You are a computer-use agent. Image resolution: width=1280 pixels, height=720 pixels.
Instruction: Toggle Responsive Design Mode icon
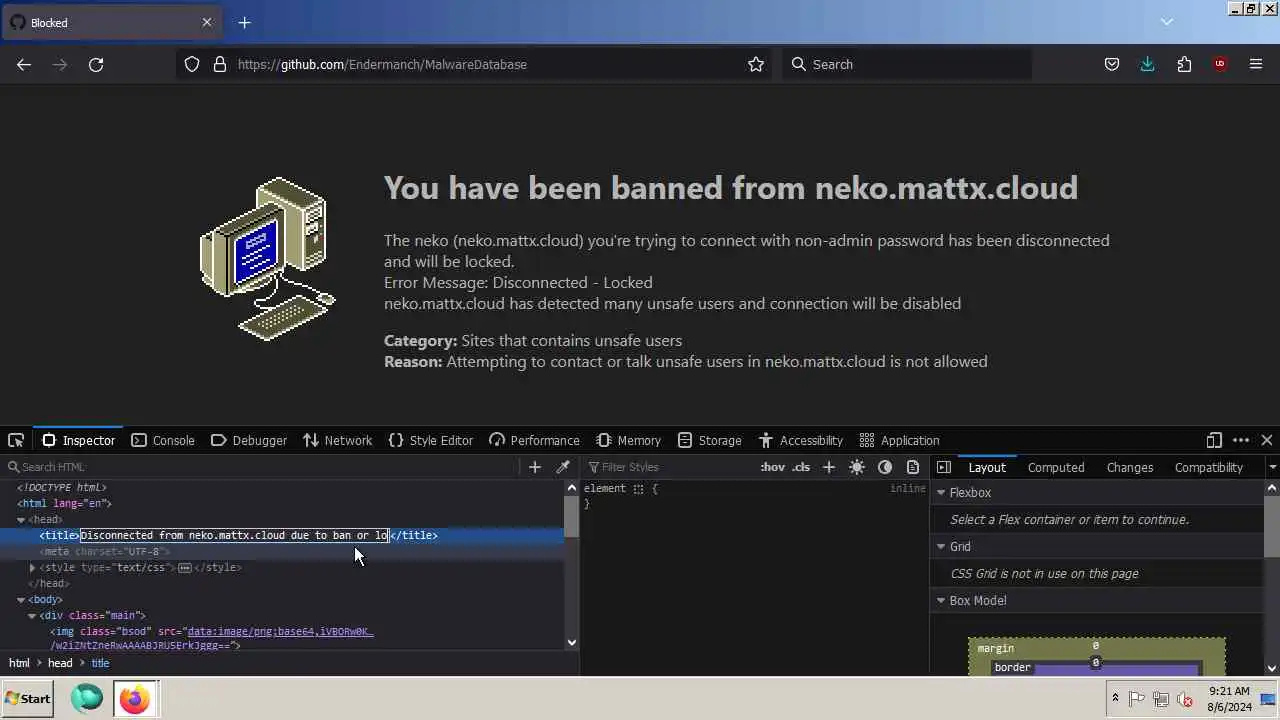click(1214, 440)
